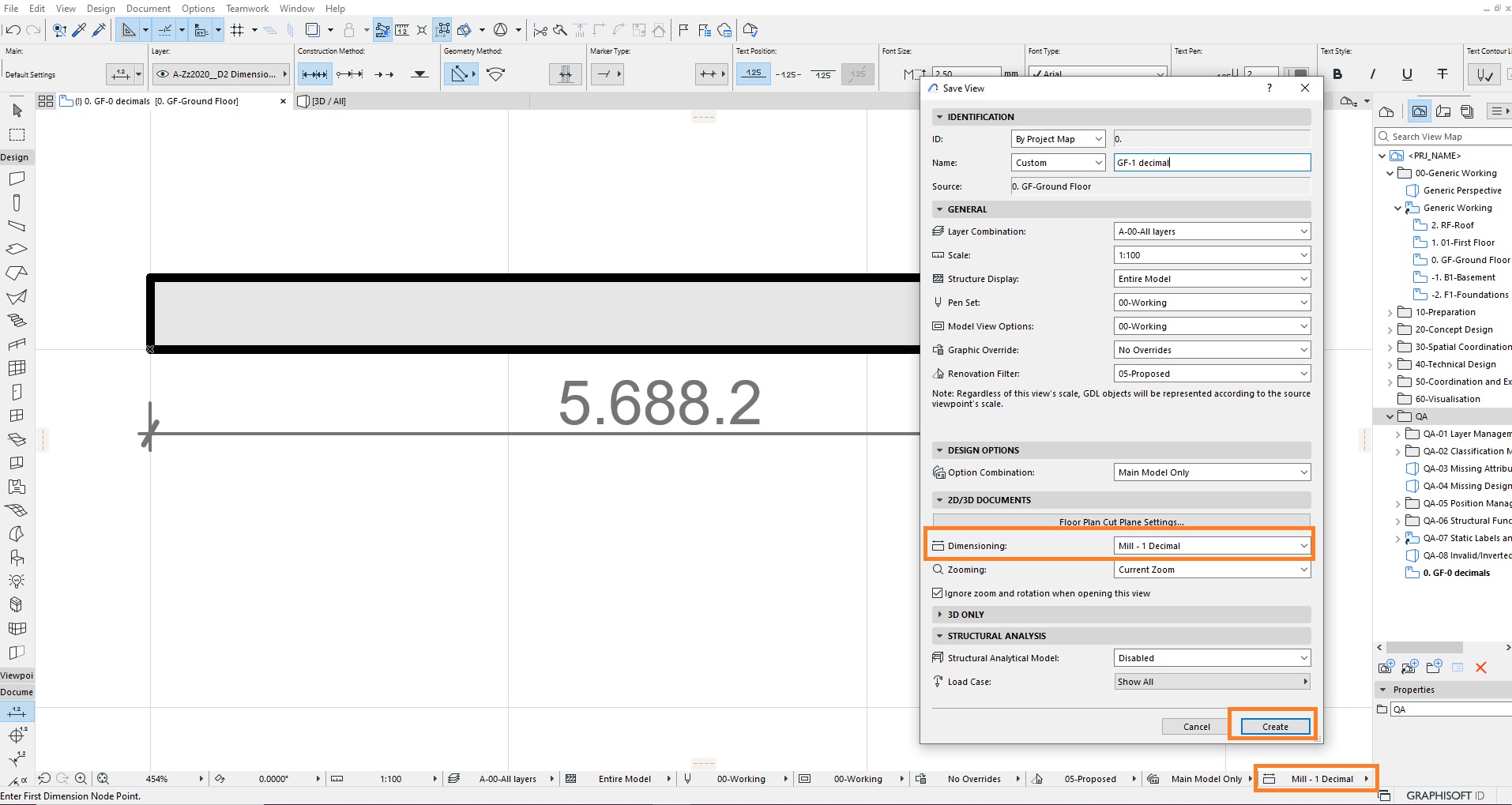Image resolution: width=1512 pixels, height=805 pixels.
Task: Select the Marquee tool
Action: (17, 134)
